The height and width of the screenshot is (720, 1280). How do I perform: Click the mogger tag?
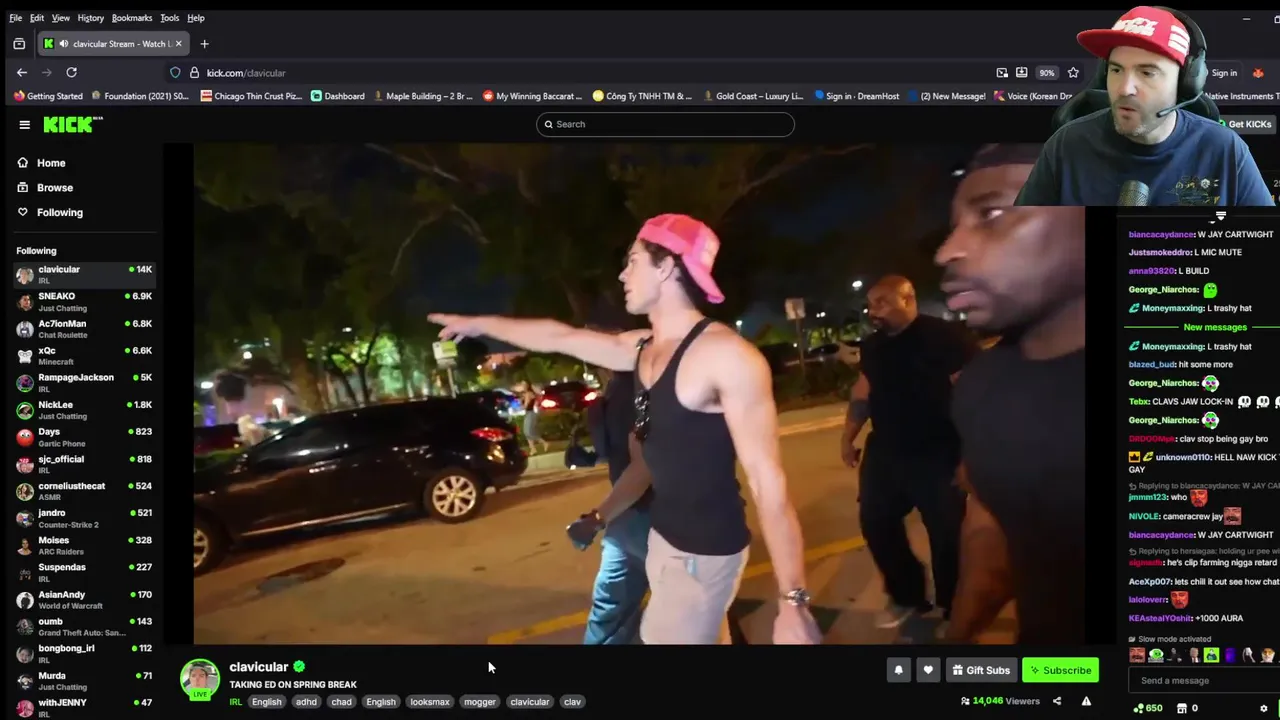(x=479, y=701)
